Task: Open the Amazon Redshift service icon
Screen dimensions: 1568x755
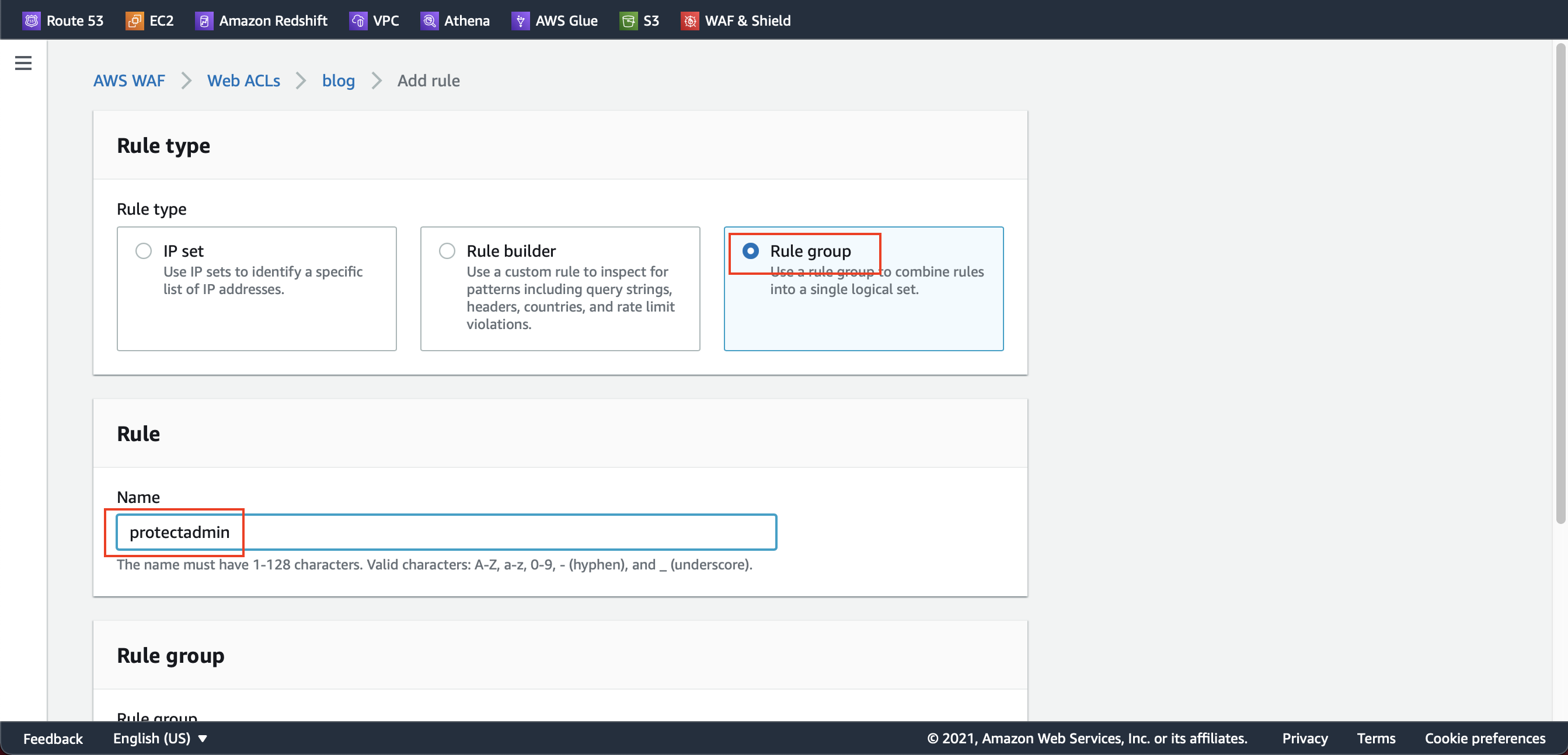Action: (x=204, y=20)
